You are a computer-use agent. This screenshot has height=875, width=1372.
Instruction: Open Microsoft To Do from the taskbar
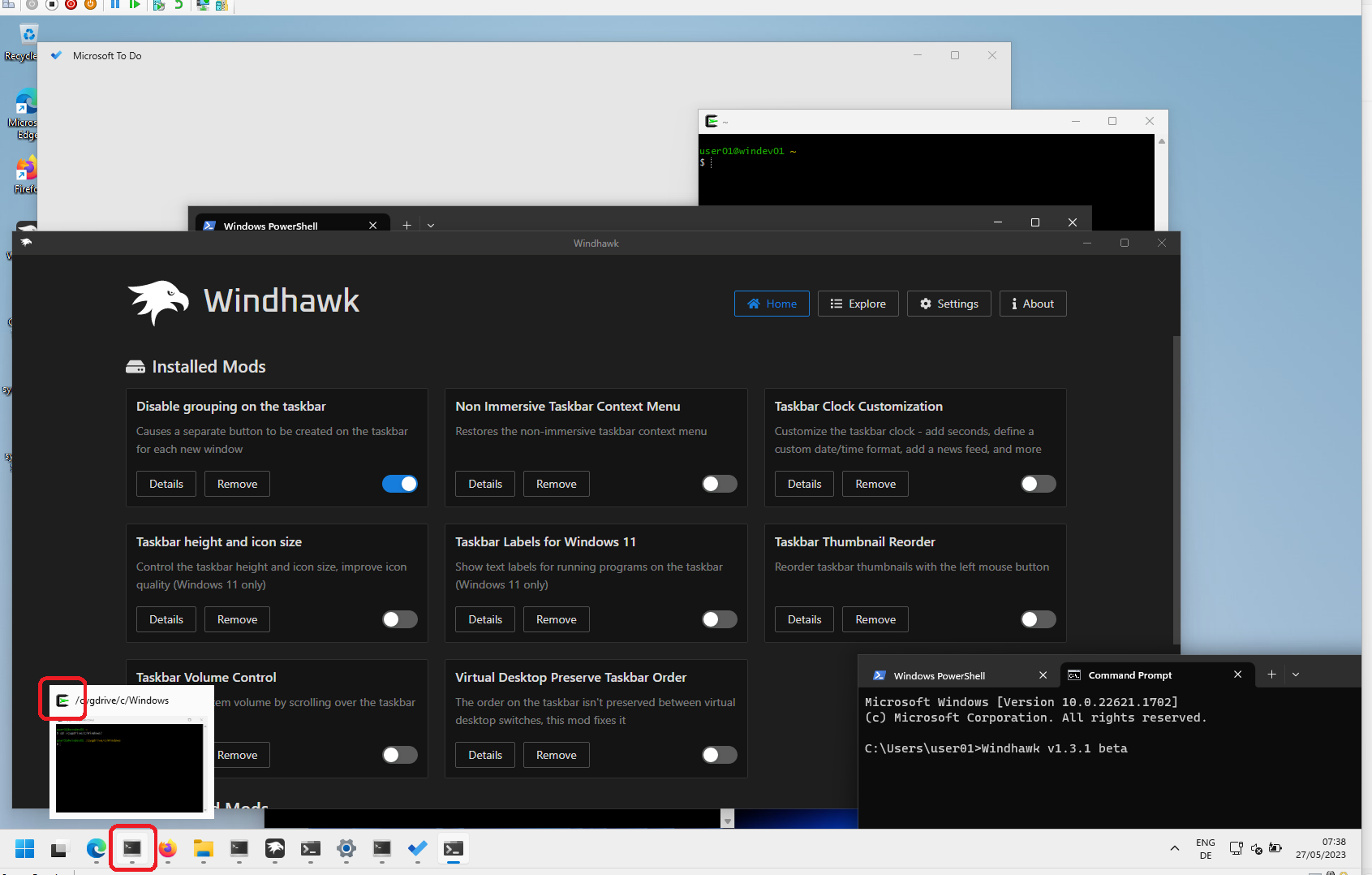pos(417,848)
